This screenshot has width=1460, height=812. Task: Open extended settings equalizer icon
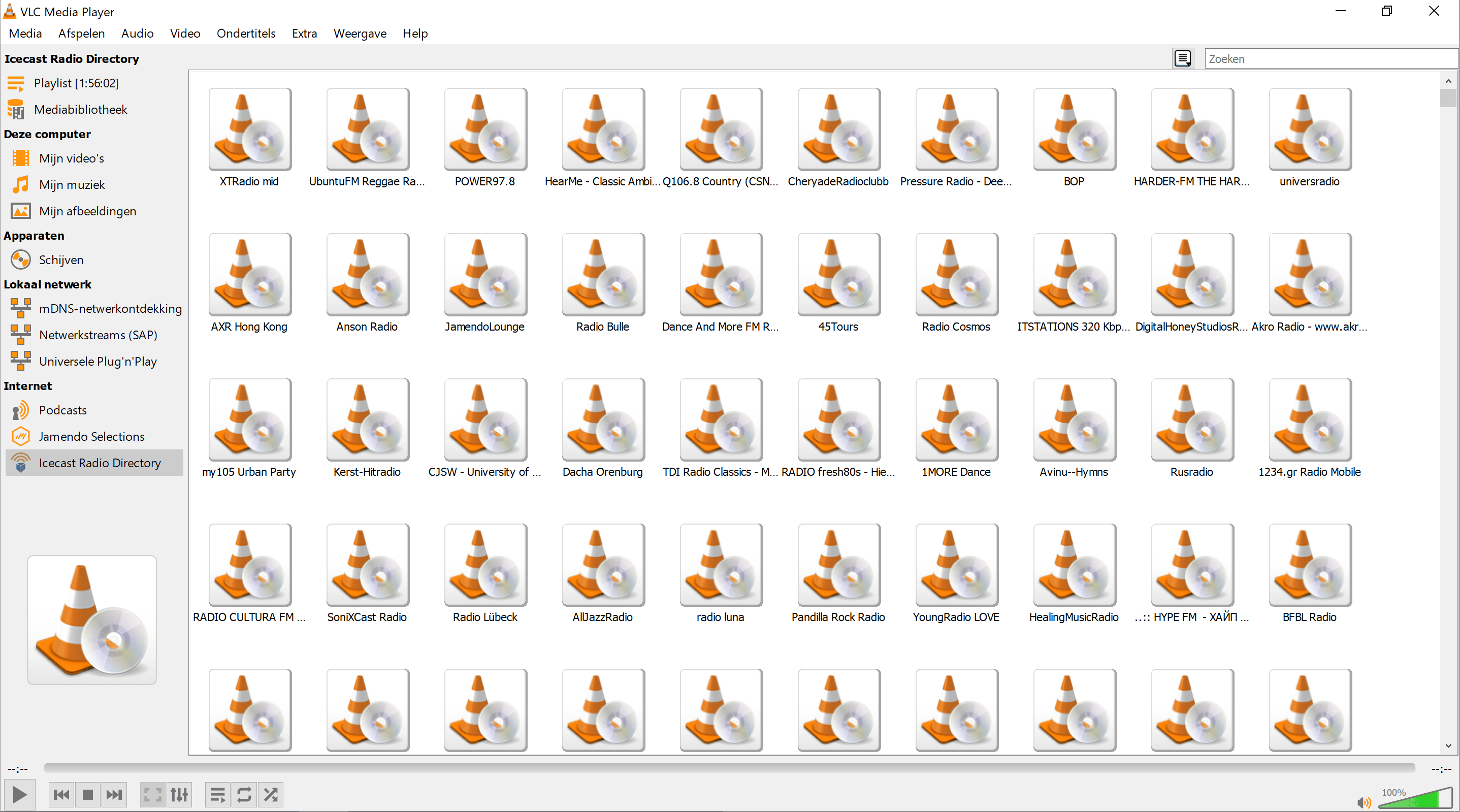(179, 794)
